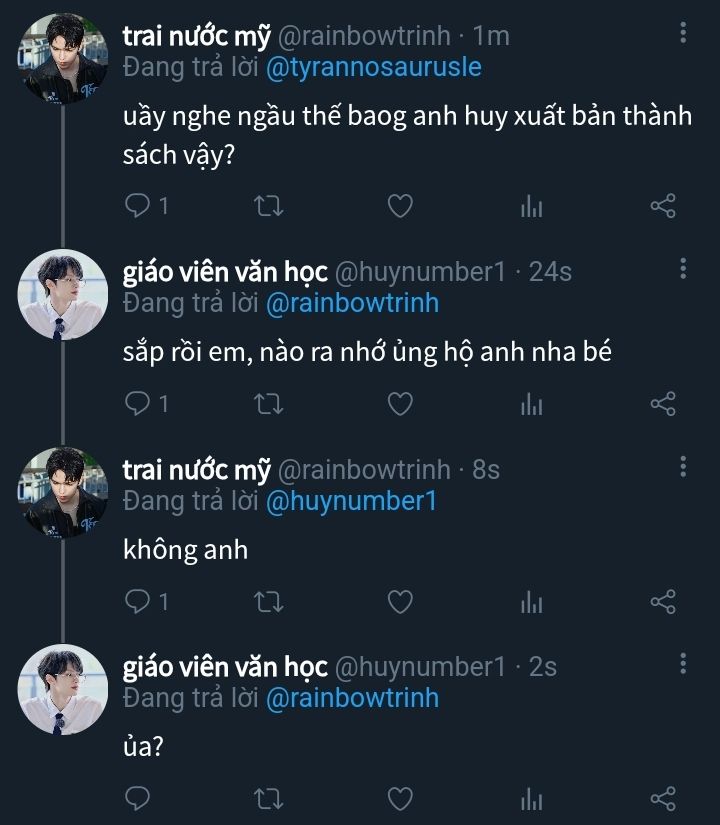Like the "không anh" tweet
The height and width of the screenshot is (825, 720).
(400, 601)
